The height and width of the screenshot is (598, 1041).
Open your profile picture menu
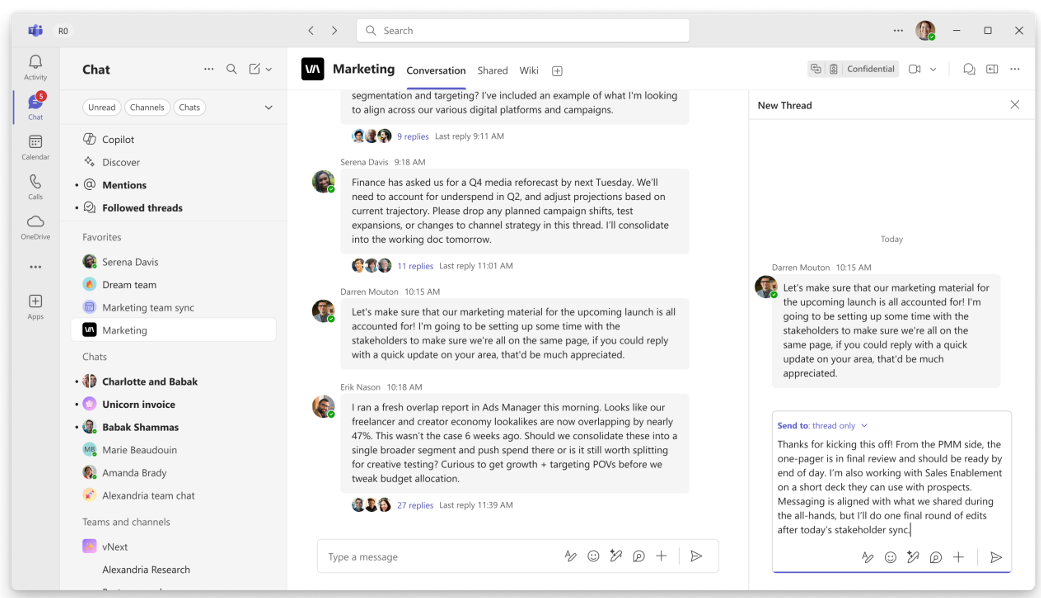(x=925, y=31)
